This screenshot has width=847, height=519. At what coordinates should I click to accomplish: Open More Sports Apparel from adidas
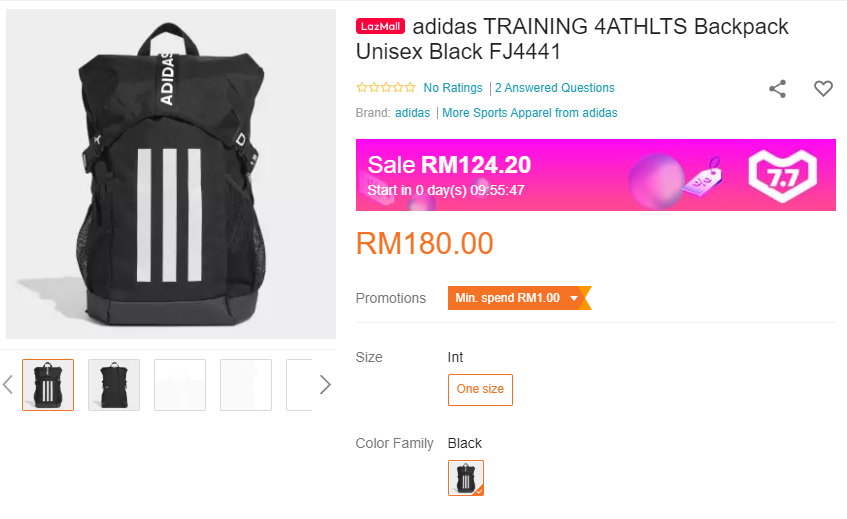point(529,113)
